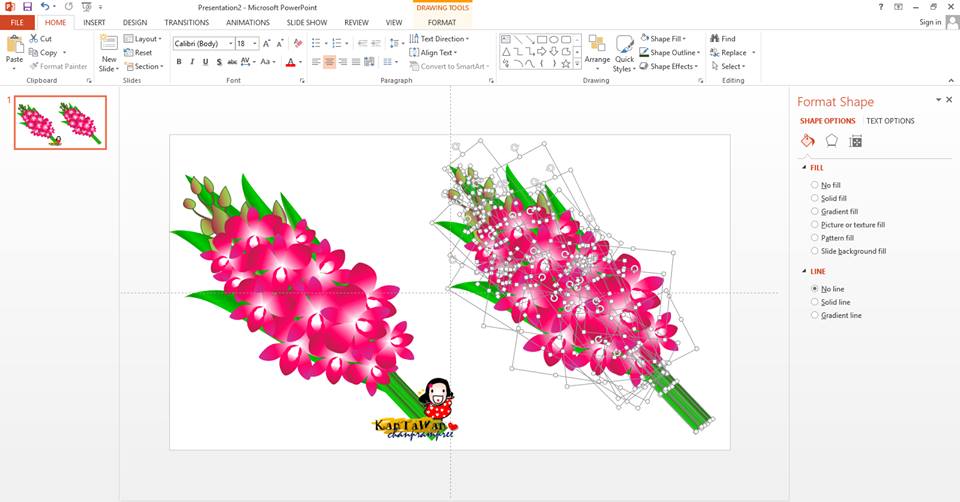
Task: Increase font size with the larger A
Action: click(x=267, y=43)
